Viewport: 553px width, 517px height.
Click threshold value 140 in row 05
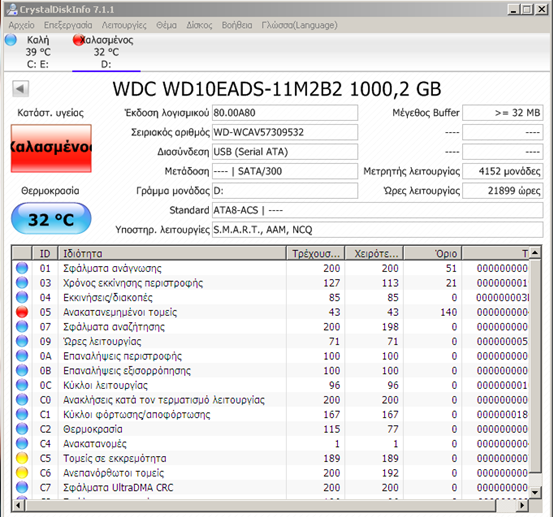tap(448, 312)
